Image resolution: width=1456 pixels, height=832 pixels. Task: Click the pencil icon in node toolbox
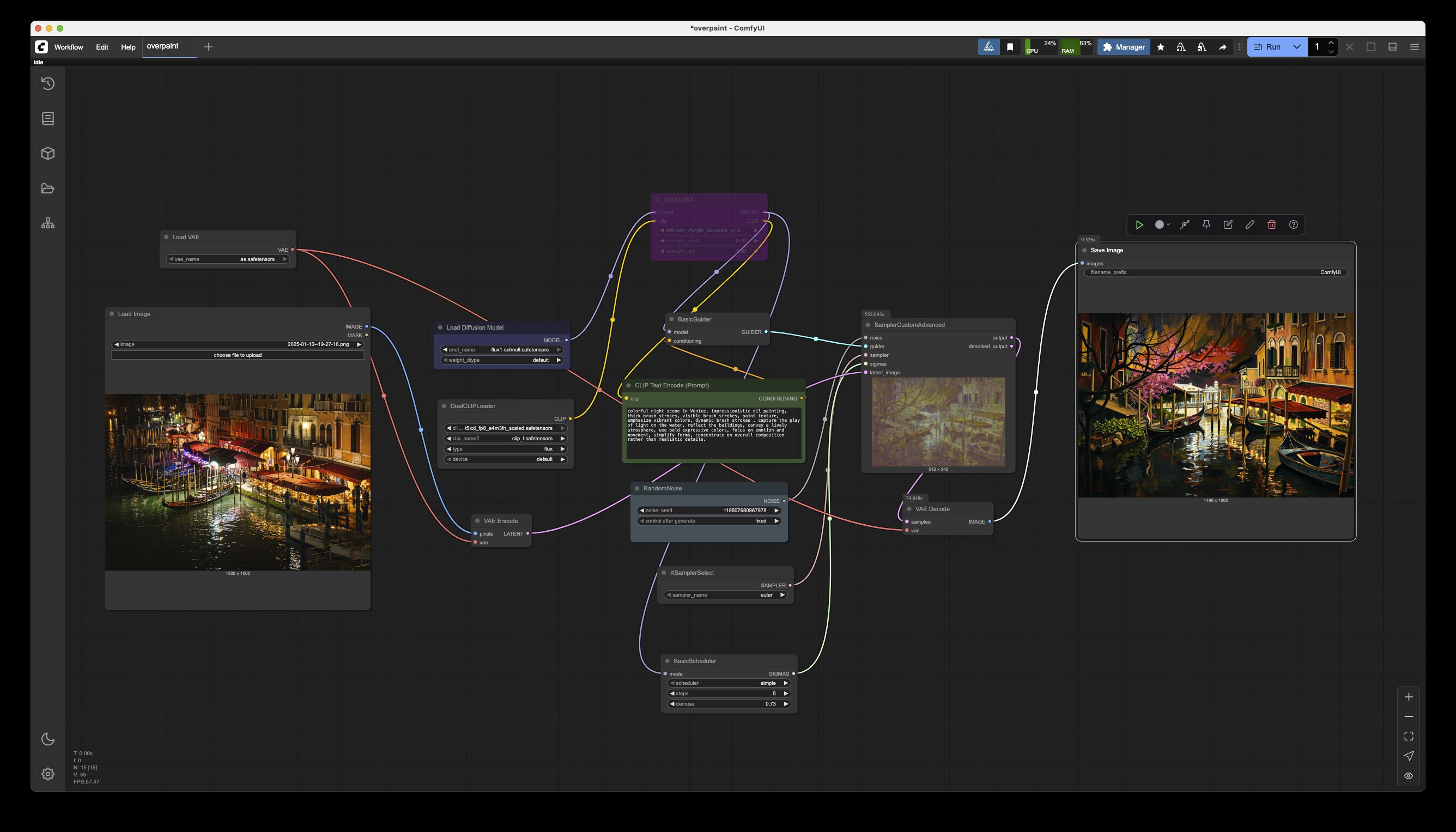point(1249,224)
